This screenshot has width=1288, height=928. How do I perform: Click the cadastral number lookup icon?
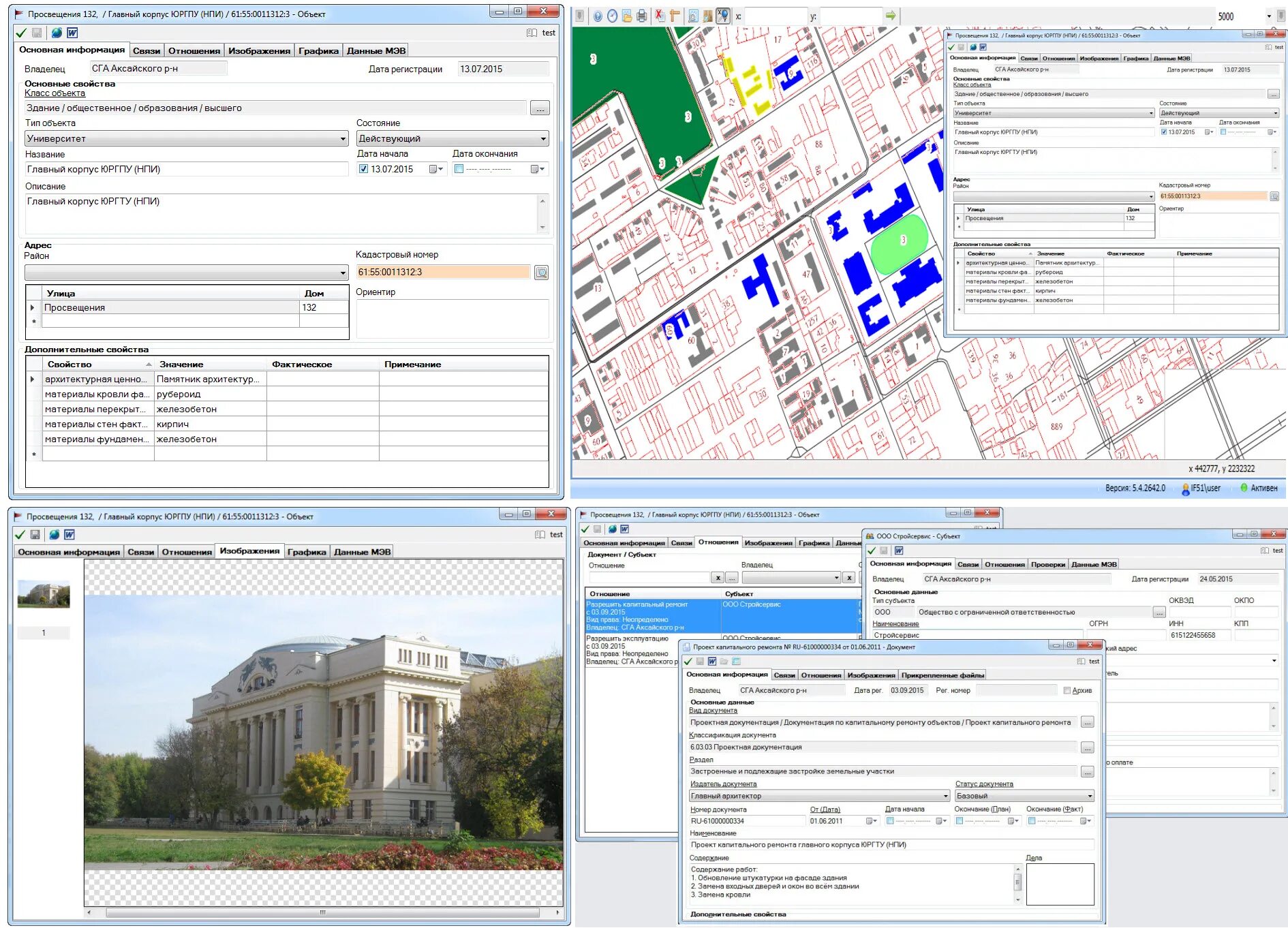click(541, 273)
